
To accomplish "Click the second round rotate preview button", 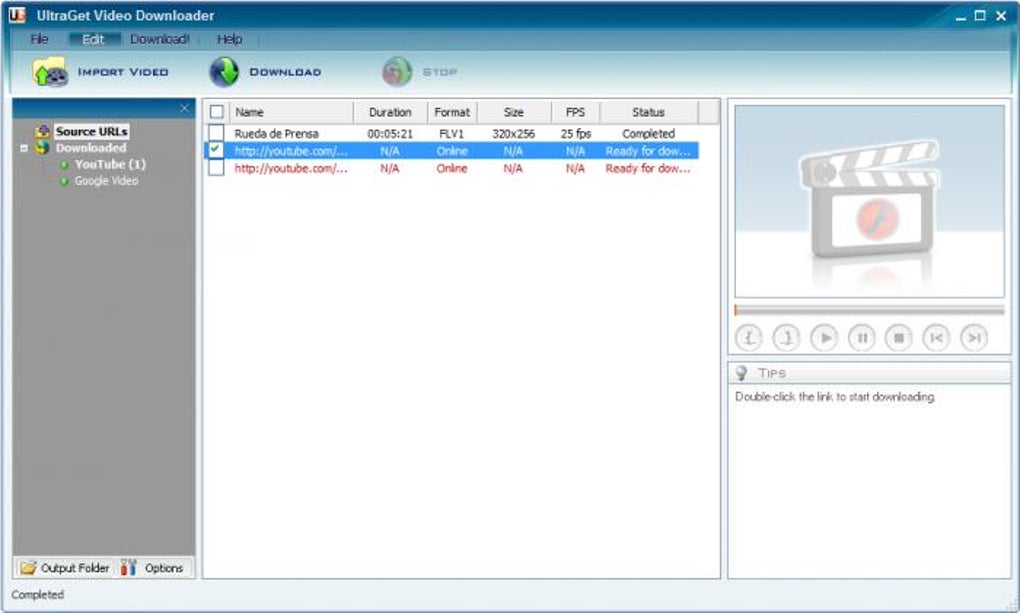I will pos(786,338).
